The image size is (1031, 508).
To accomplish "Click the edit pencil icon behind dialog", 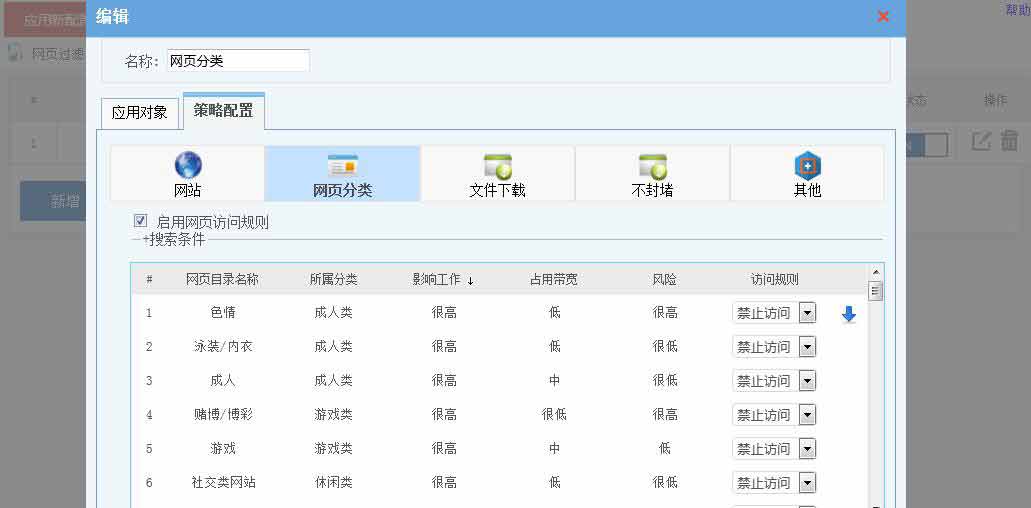I will [x=982, y=142].
